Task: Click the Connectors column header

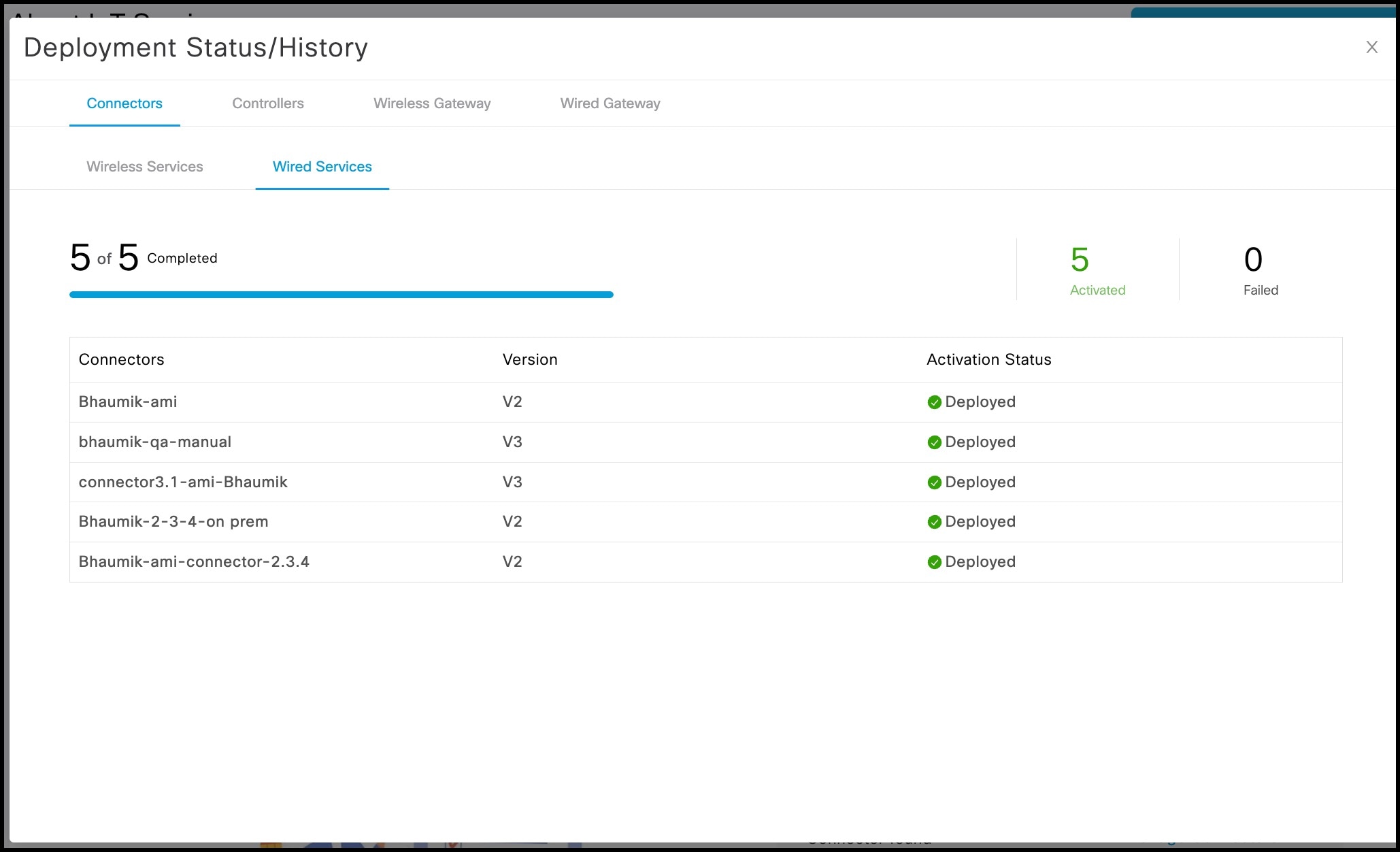Action: [x=121, y=359]
